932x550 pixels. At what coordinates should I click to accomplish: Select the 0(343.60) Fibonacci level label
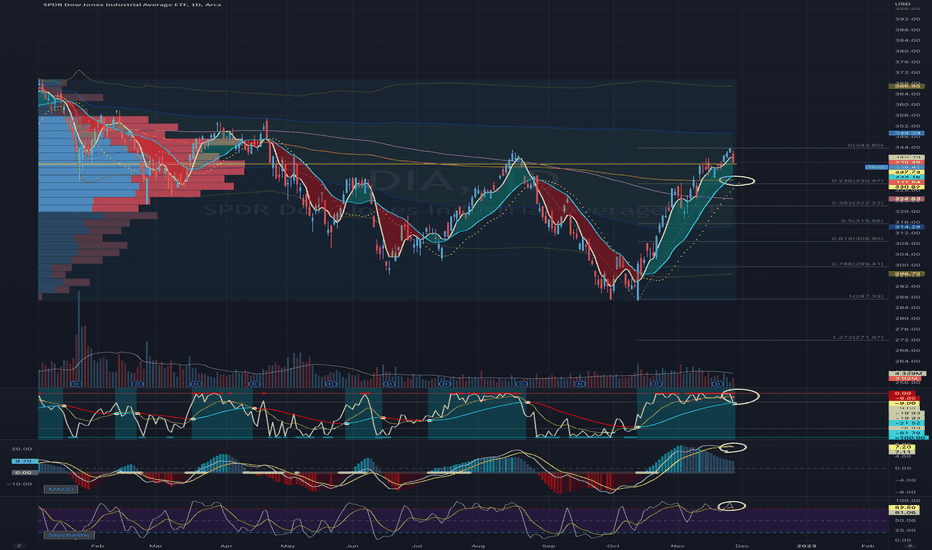pyautogui.click(x=865, y=145)
